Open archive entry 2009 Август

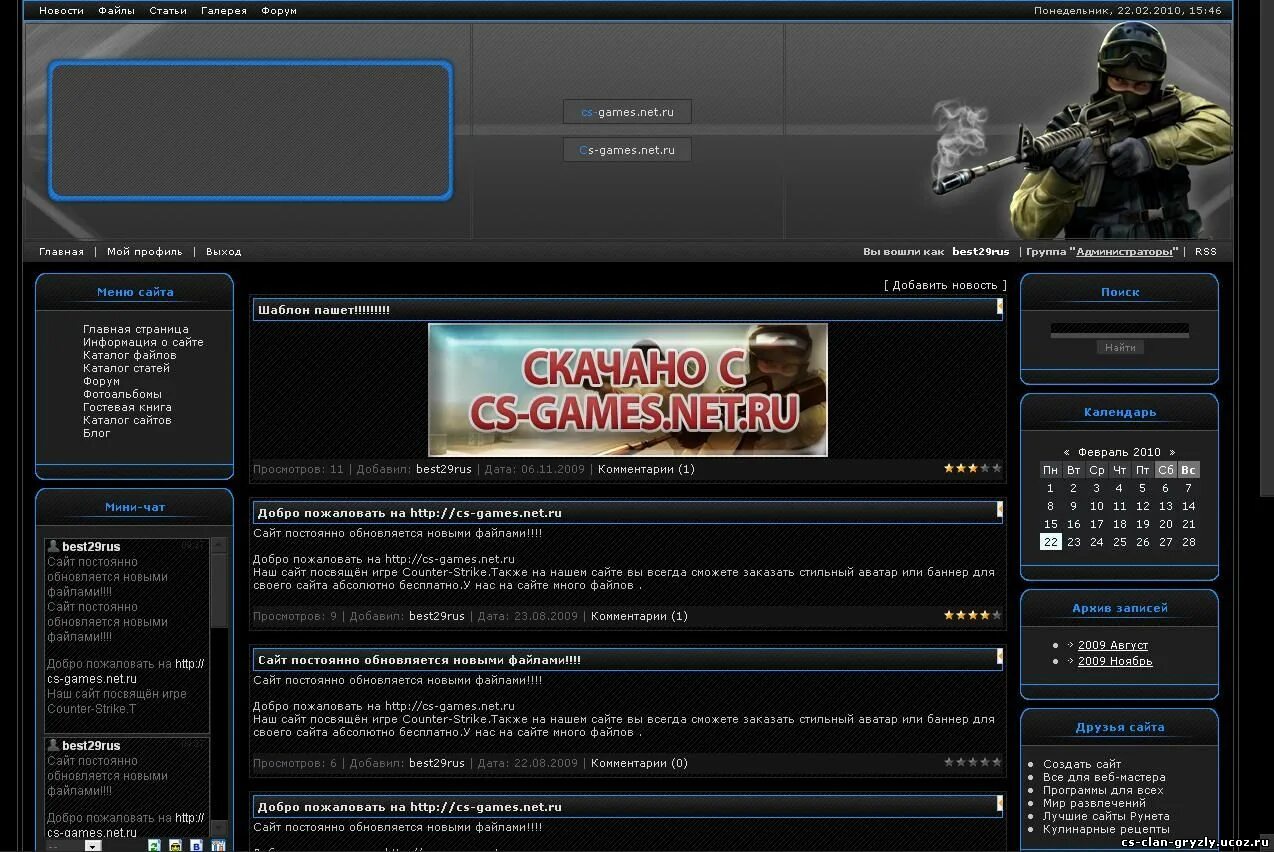pyautogui.click(x=1113, y=645)
